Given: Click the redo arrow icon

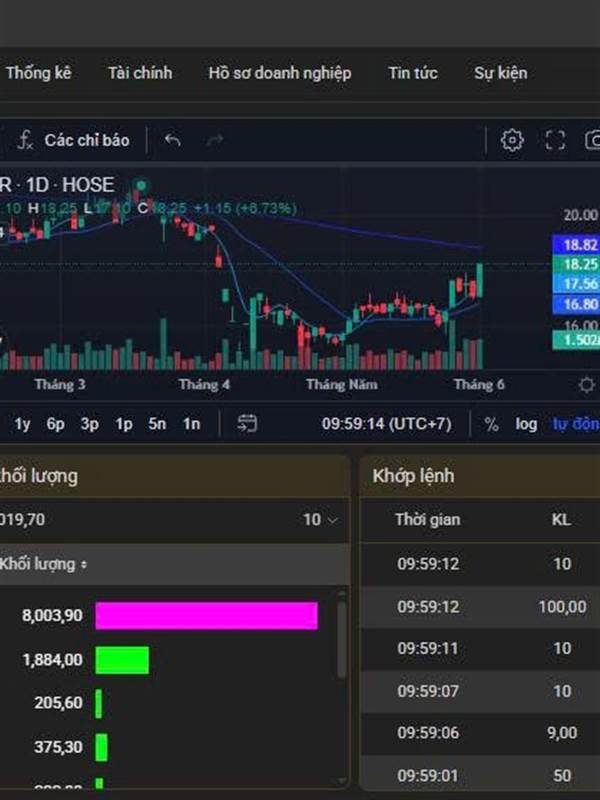Looking at the screenshot, I should click(215, 140).
